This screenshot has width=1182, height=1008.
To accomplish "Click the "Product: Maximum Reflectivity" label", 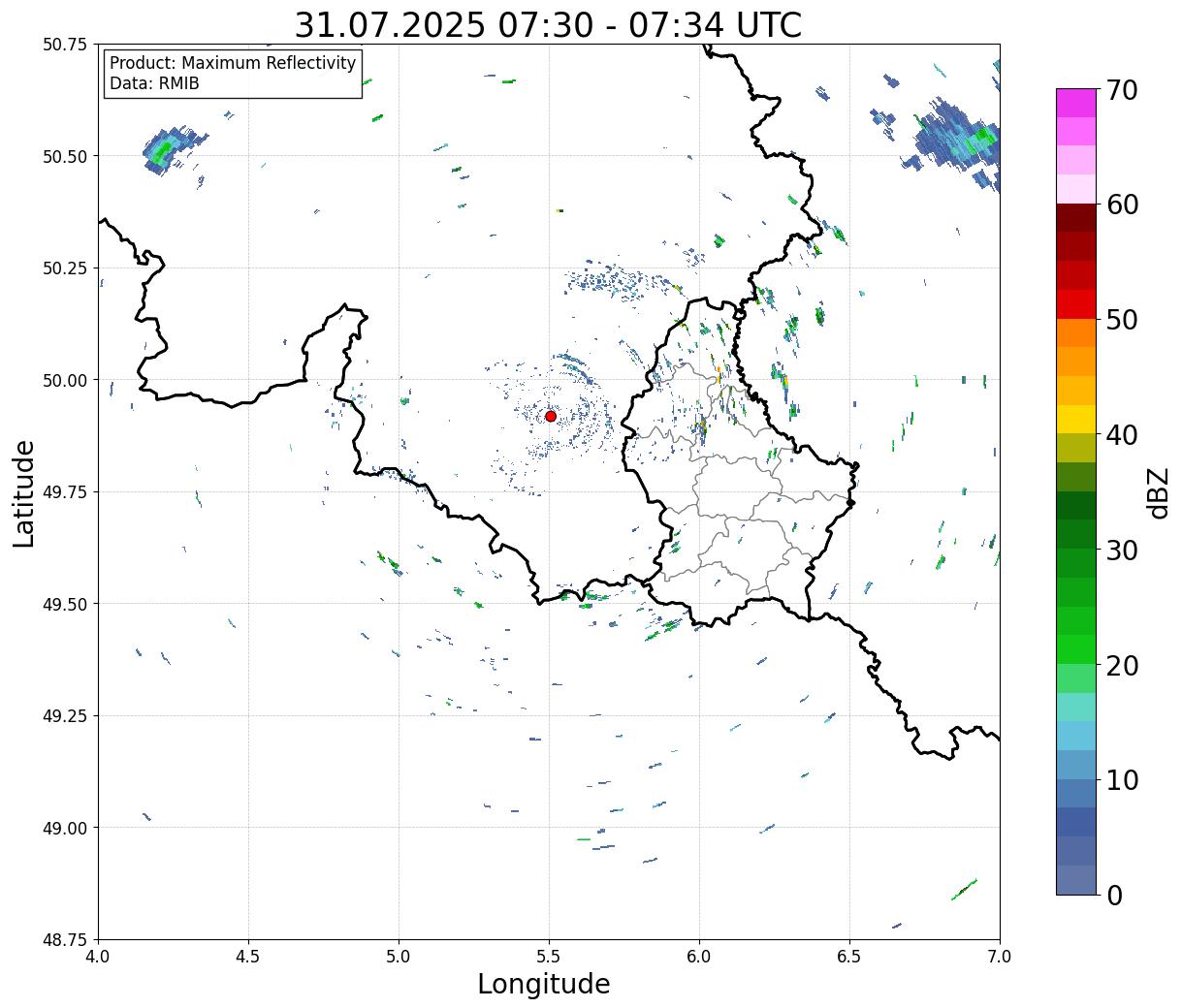I will pos(233,63).
